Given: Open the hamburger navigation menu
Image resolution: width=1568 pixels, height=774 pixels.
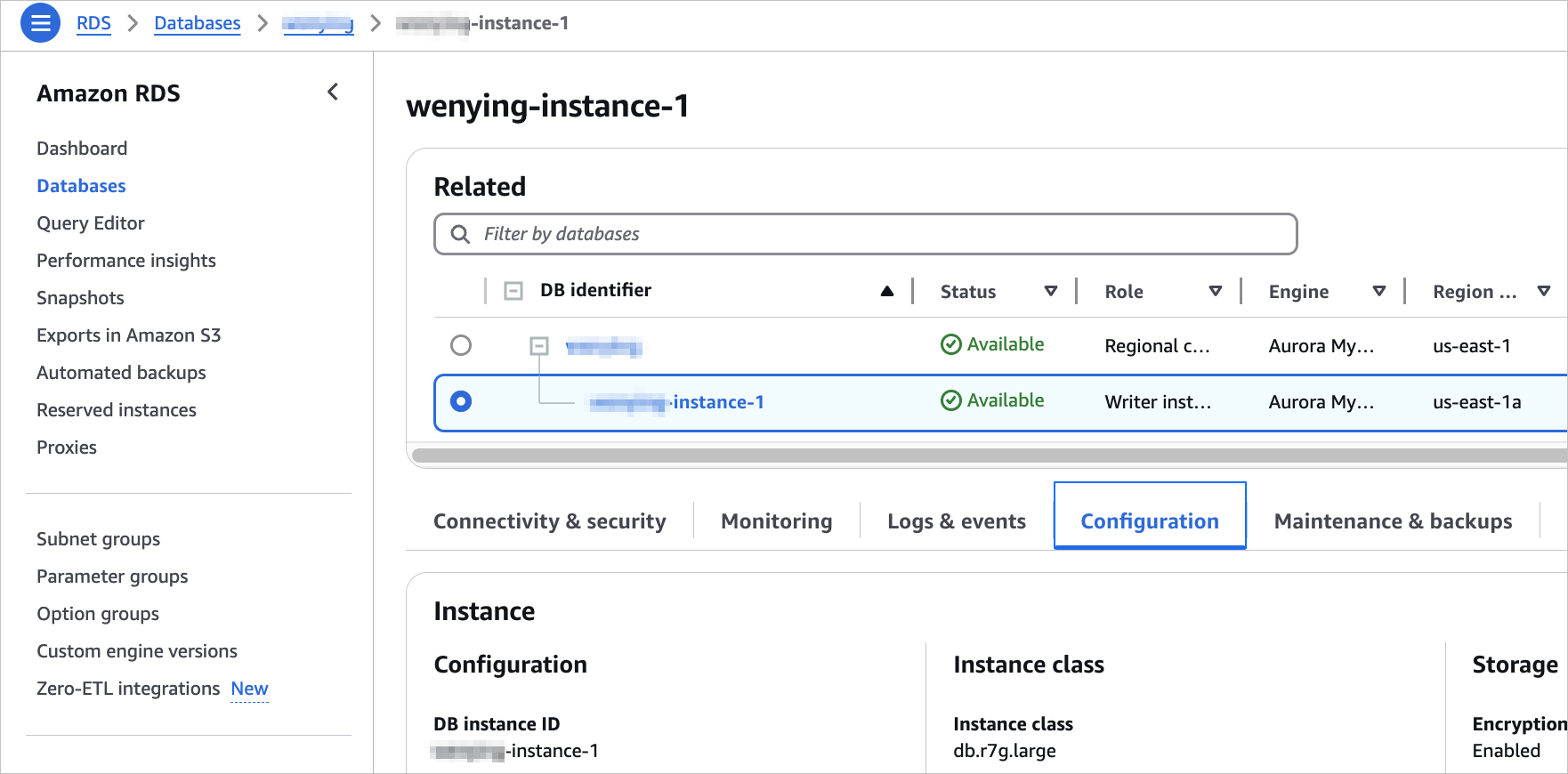Looking at the screenshot, I should [x=40, y=23].
